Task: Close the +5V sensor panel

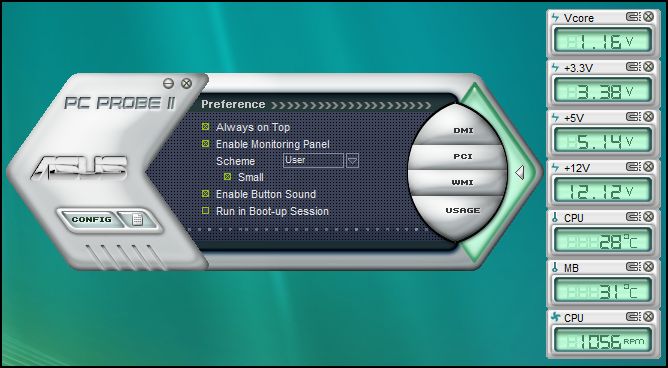Action: tap(648, 116)
